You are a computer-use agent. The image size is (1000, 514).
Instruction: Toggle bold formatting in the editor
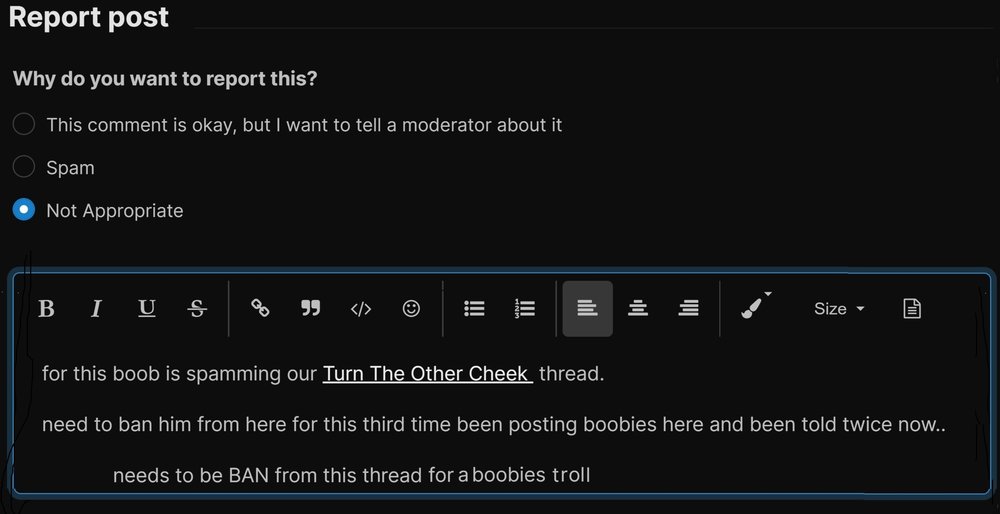(x=46, y=309)
